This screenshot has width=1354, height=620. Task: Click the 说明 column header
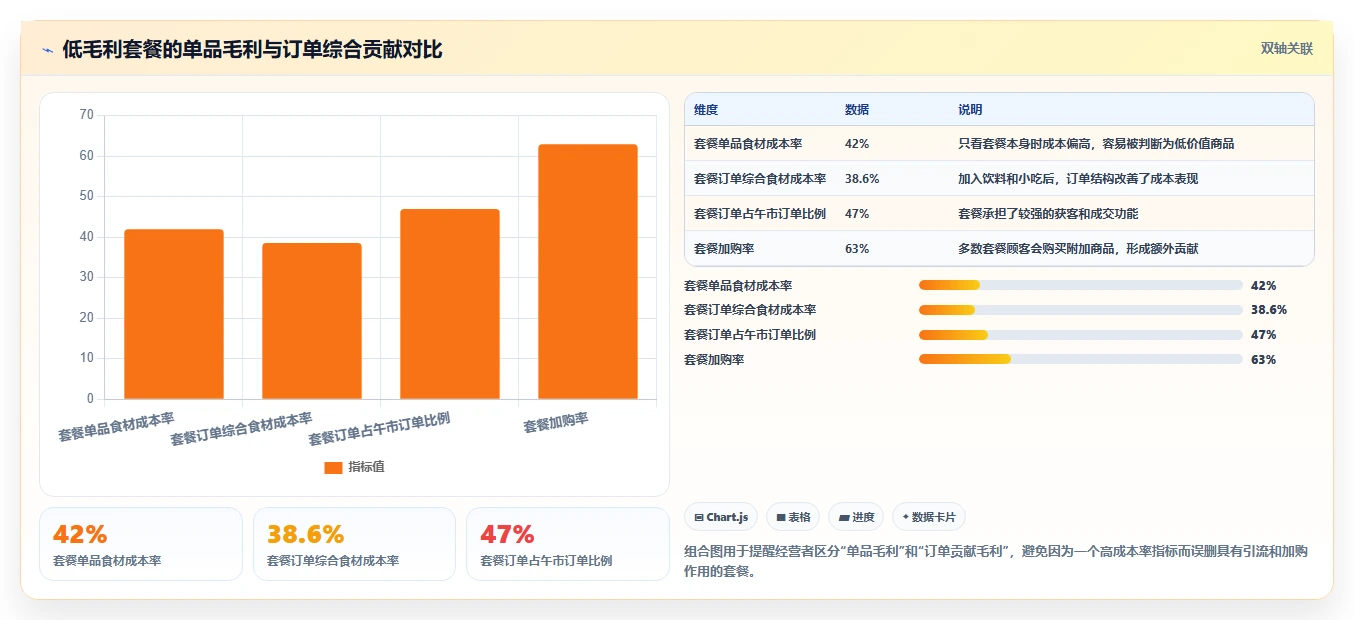coord(970,110)
